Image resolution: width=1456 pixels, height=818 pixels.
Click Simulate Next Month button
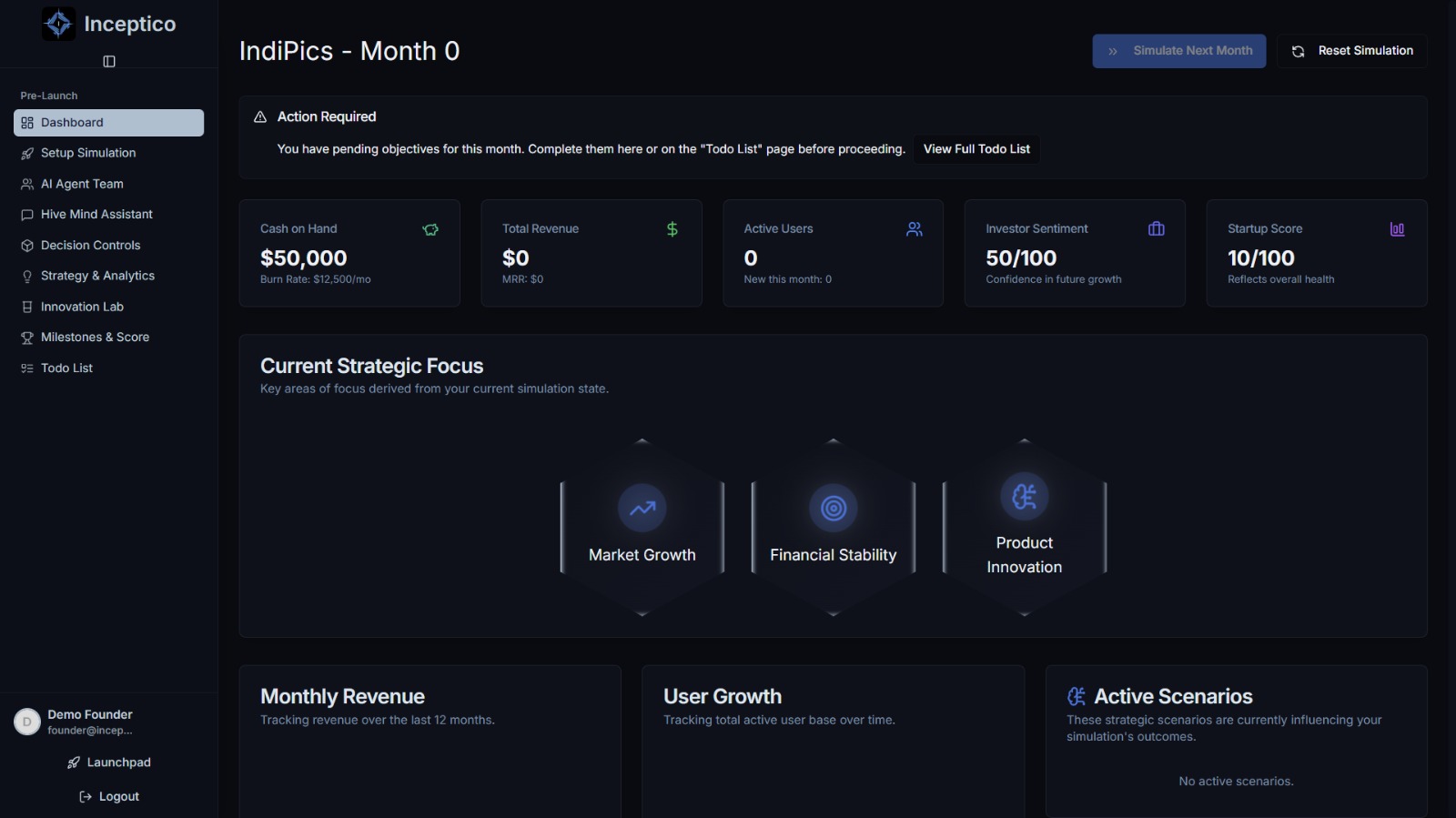click(x=1179, y=51)
